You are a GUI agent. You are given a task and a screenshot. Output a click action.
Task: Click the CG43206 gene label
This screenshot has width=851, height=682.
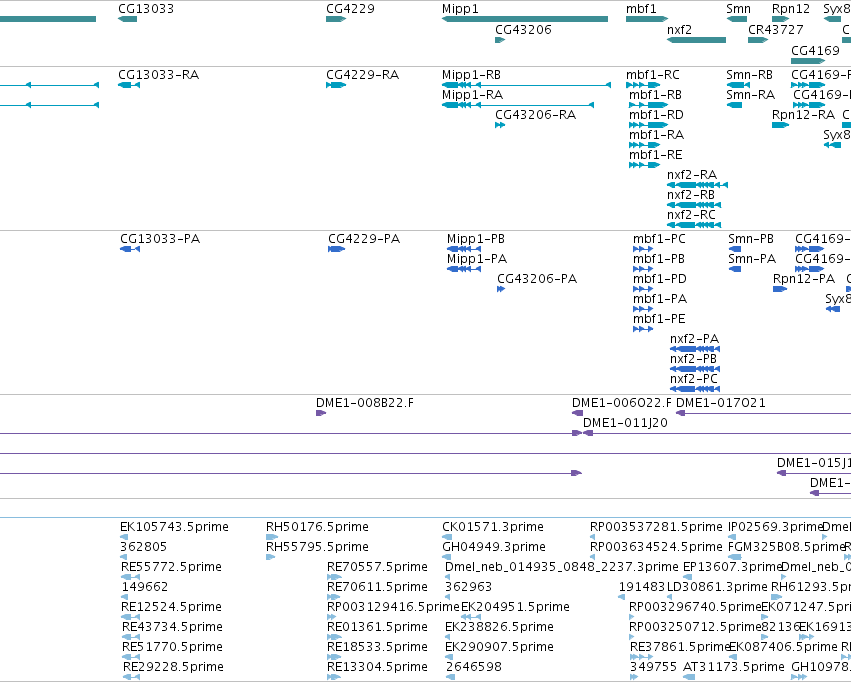tap(523, 29)
